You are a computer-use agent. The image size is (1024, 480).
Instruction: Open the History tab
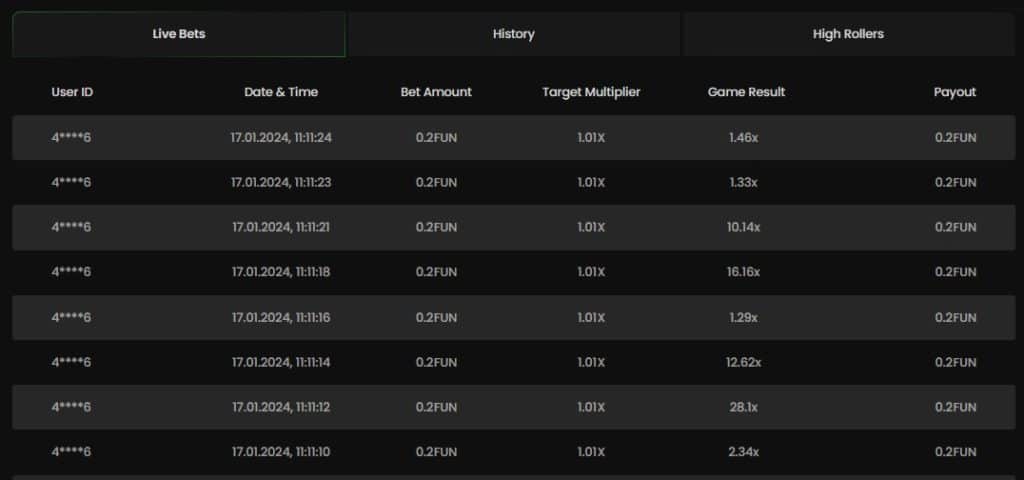point(513,34)
